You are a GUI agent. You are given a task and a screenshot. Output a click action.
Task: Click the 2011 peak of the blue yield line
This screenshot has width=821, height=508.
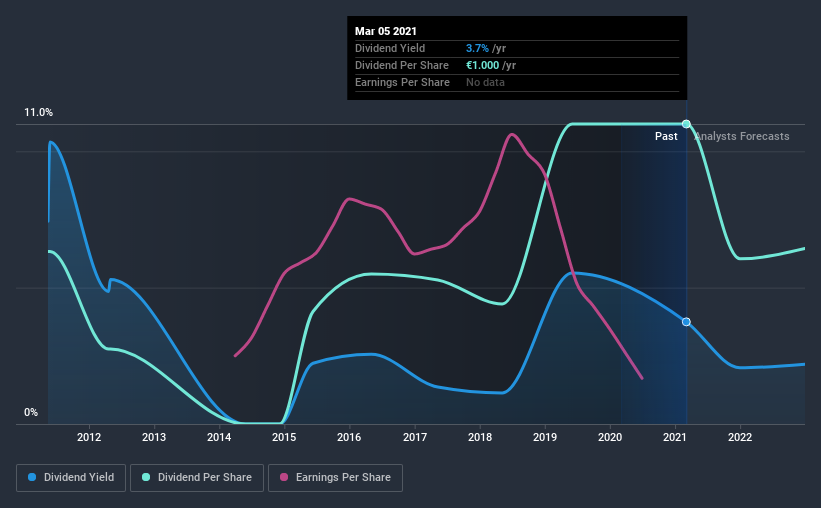point(50,141)
